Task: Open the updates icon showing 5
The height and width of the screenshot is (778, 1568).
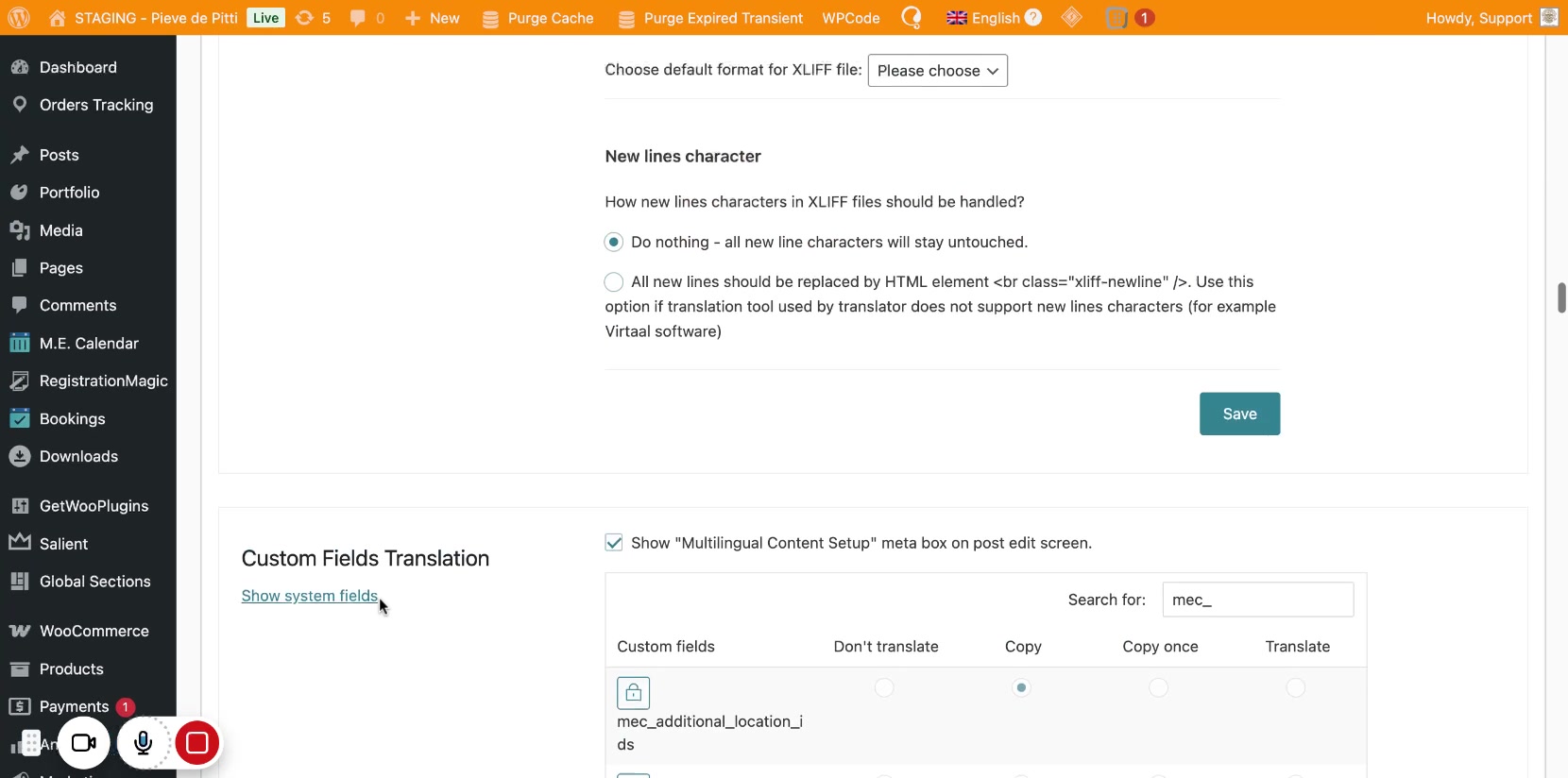Action: tap(313, 18)
